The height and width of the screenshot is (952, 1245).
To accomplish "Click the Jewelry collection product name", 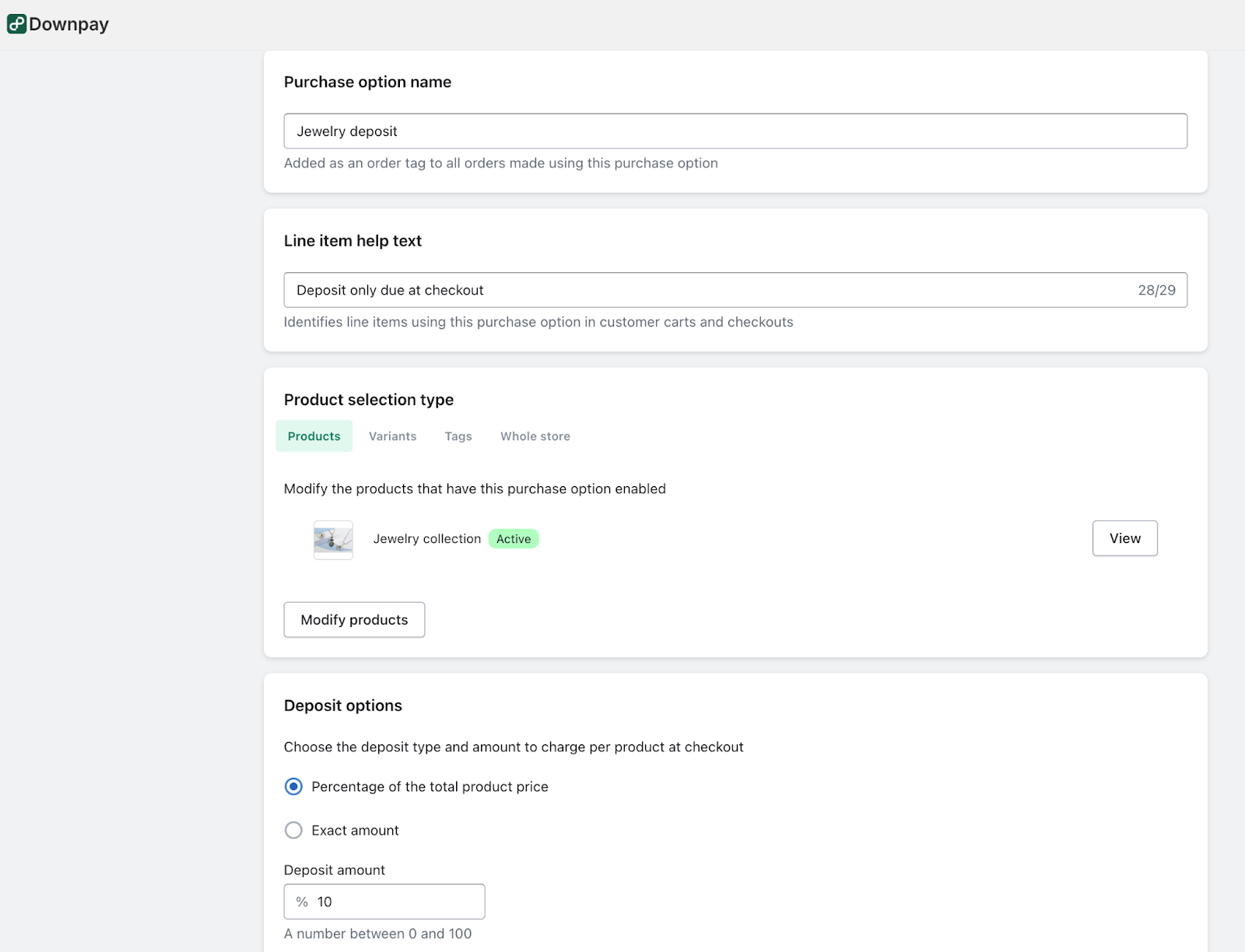I will click(426, 539).
